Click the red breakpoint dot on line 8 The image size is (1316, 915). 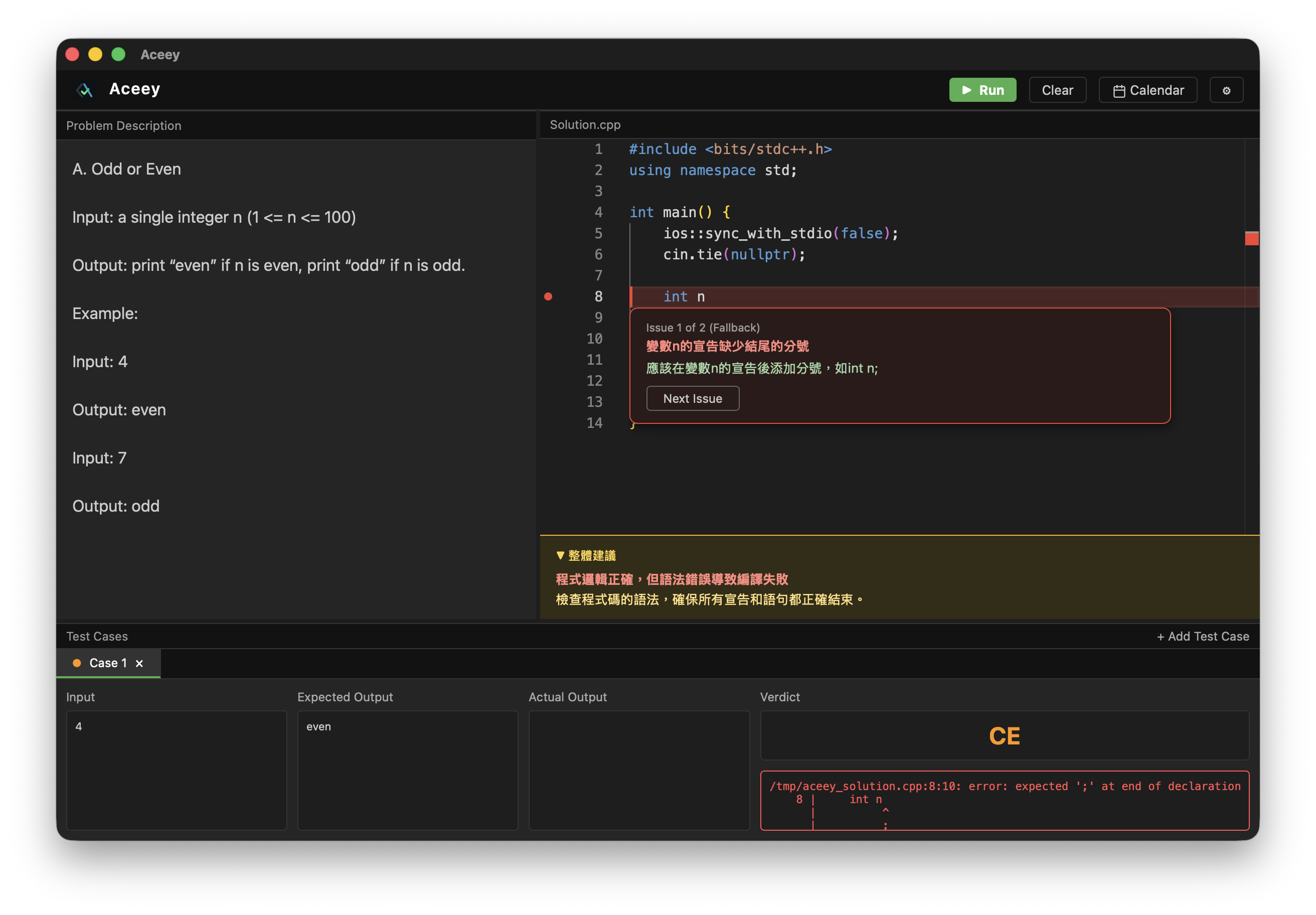point(548,296)
